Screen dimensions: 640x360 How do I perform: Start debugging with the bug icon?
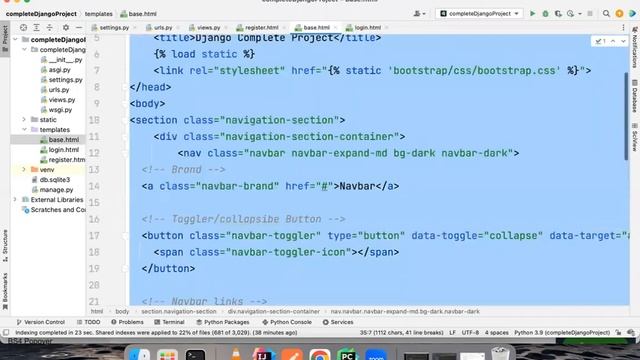pyautogui.click(x=545, y=13)
